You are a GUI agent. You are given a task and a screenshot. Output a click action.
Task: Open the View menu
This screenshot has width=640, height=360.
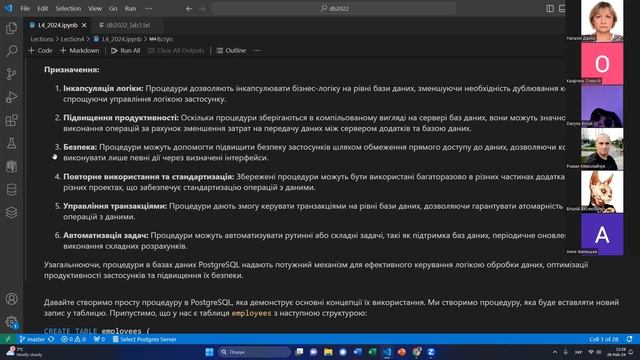tap(95, 9)
